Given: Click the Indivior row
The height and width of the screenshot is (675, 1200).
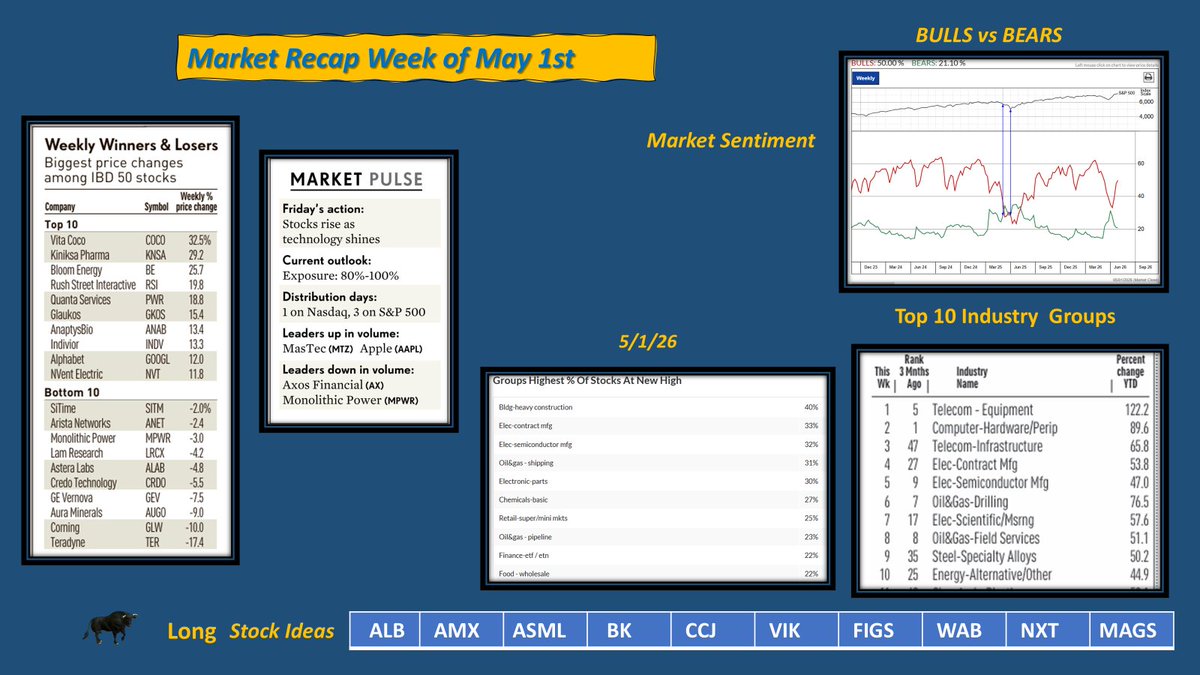Looking at the screenshot, I should (129, 343).
